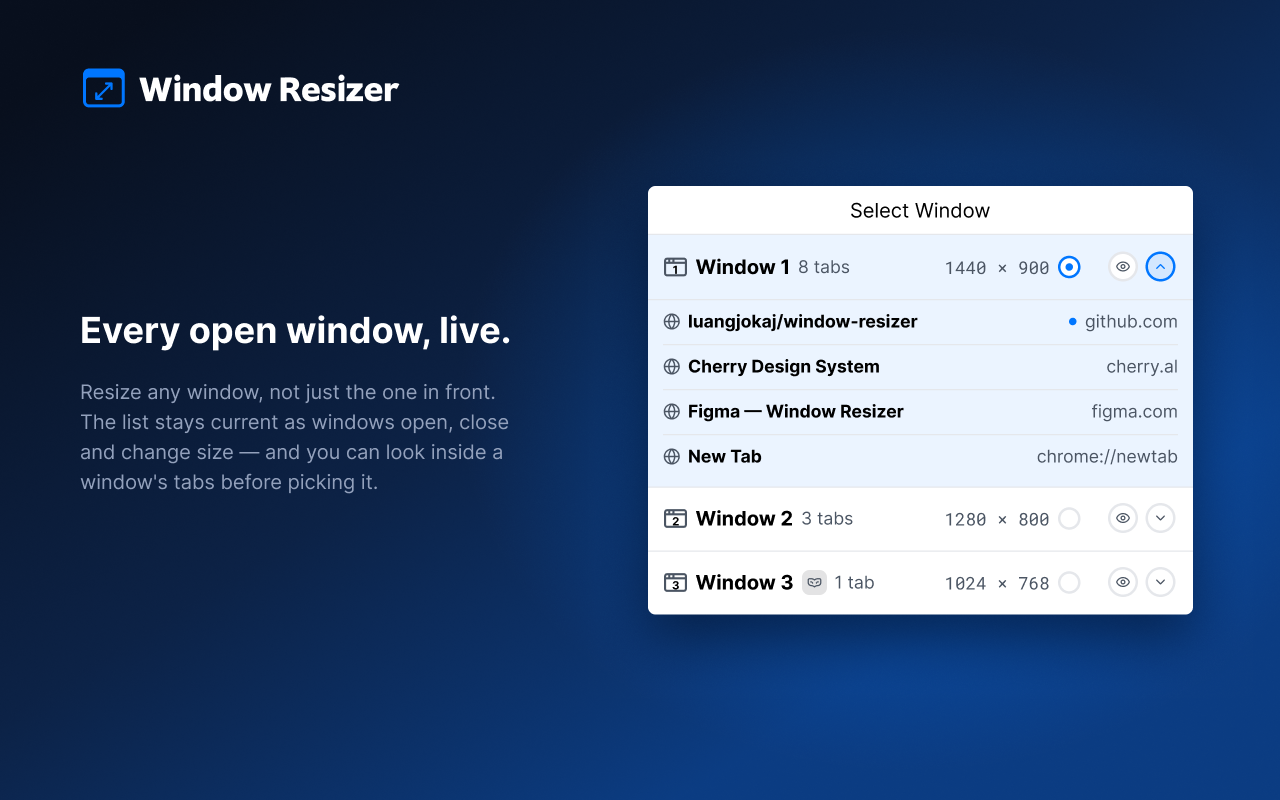The height and width of the screenshot is (800, 1280).
Task: Click the chrome://newtab address label
Action: pyautogui.click(x=1107, y=457)
